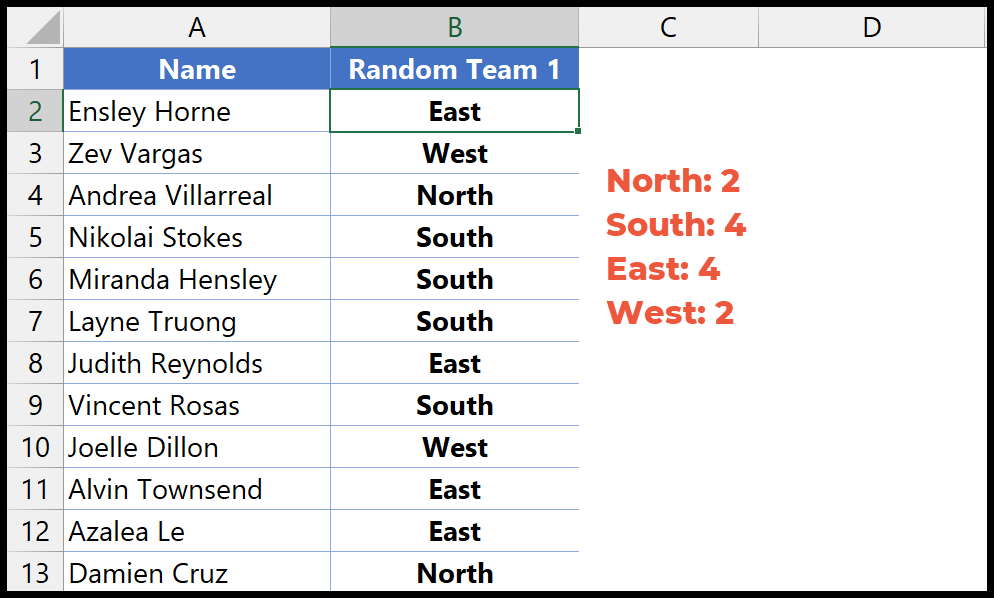Click the cell with Zev Vargas

196,153
